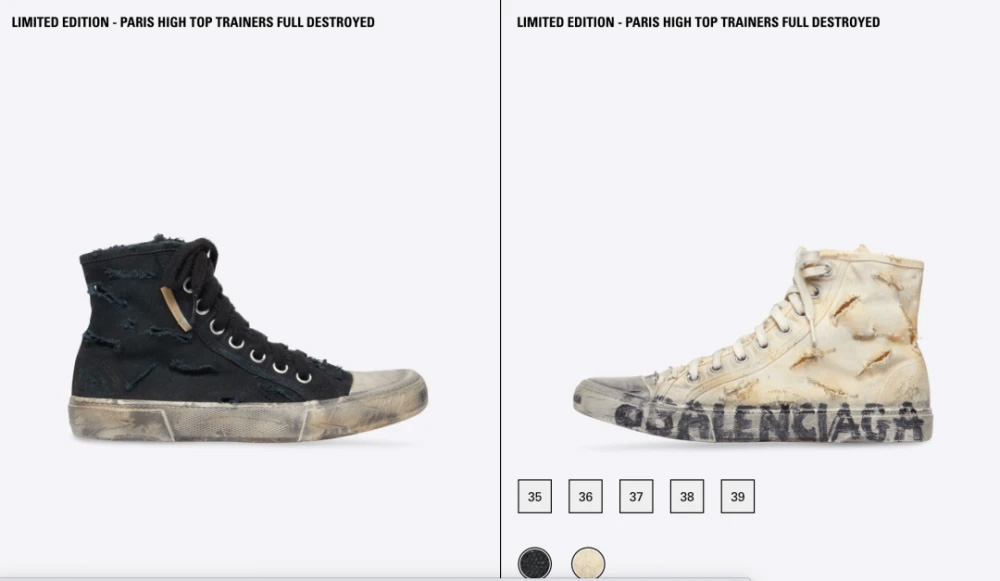
Task: Select the beige color swatch
Action: tap(588, 563)
